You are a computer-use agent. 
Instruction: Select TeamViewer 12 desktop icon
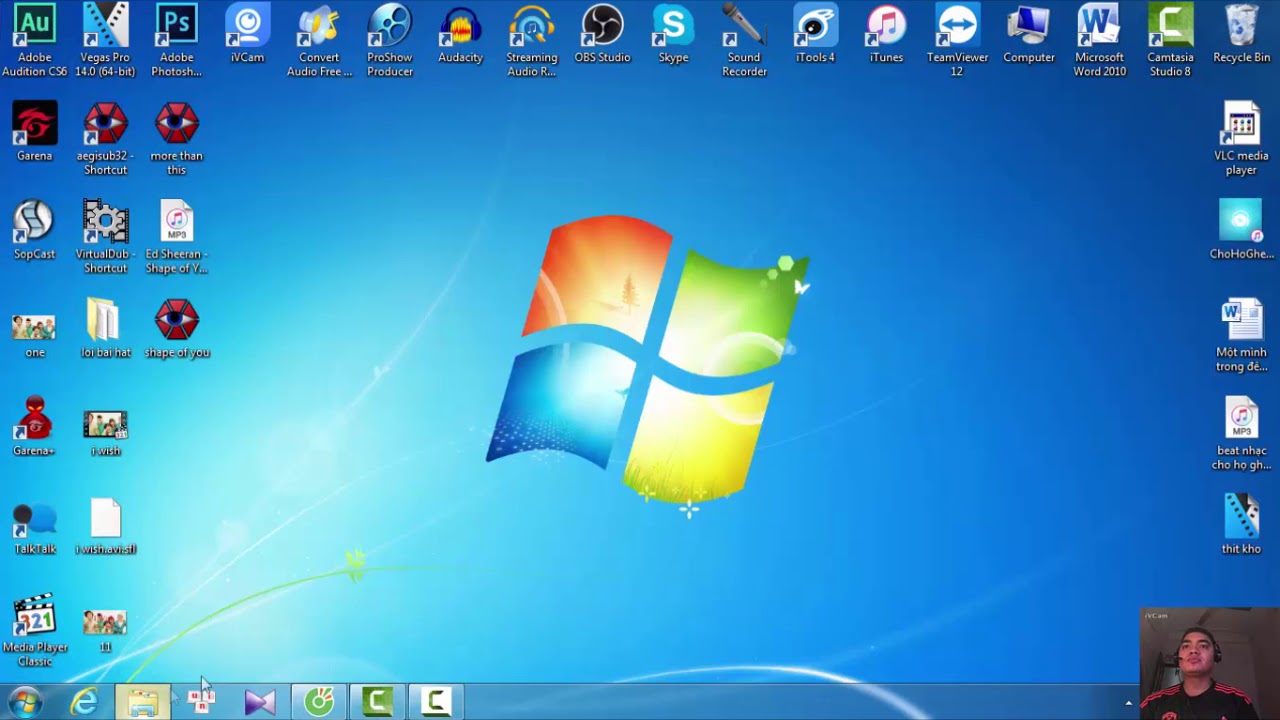pyautogui.click(x=957, y=40)
